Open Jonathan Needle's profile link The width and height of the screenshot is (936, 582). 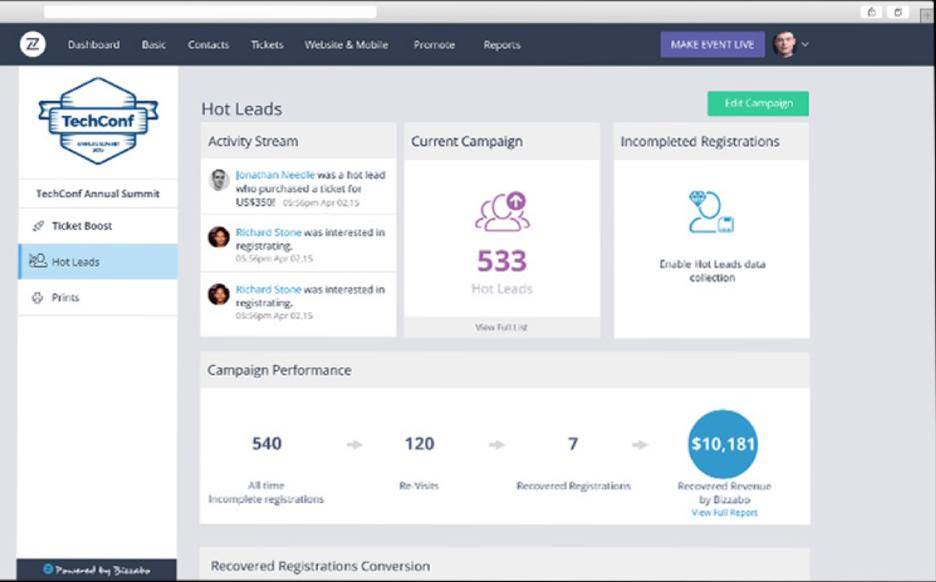click(x=275, y=175)
